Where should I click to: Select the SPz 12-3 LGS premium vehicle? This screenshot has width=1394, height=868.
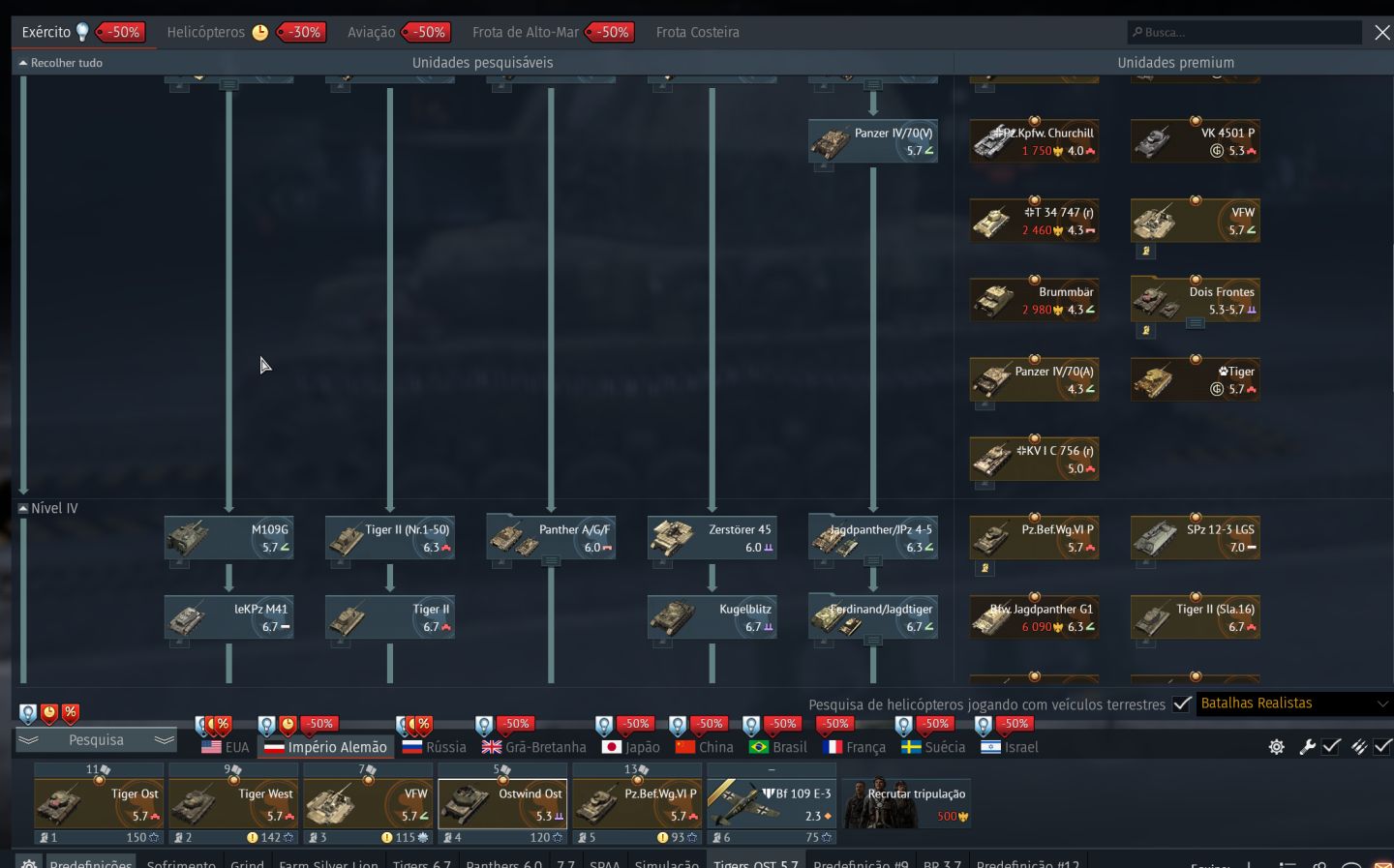click(1195, 538)
